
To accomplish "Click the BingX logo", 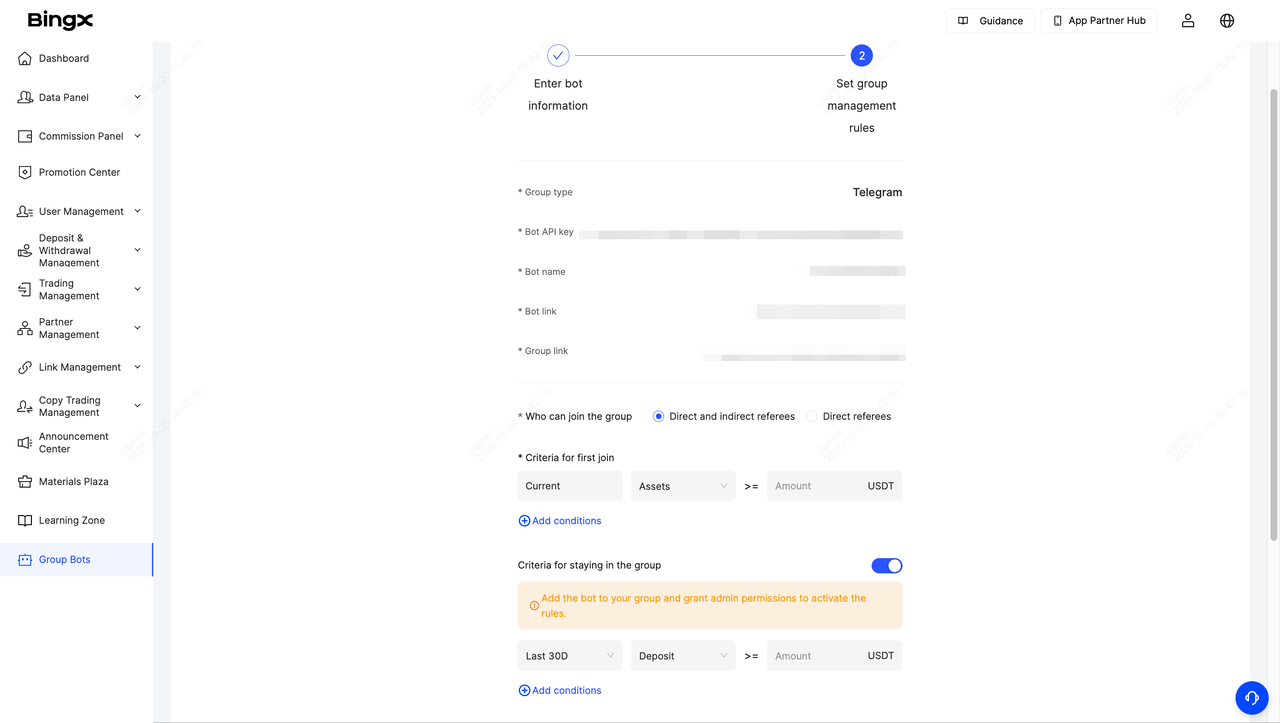I will [x=60, y=20].
